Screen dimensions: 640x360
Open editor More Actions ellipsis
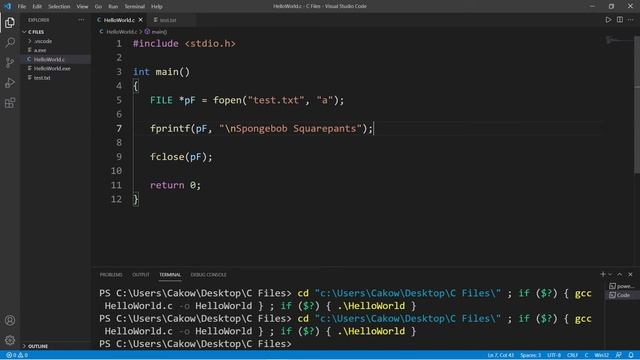tap(631, 20)
